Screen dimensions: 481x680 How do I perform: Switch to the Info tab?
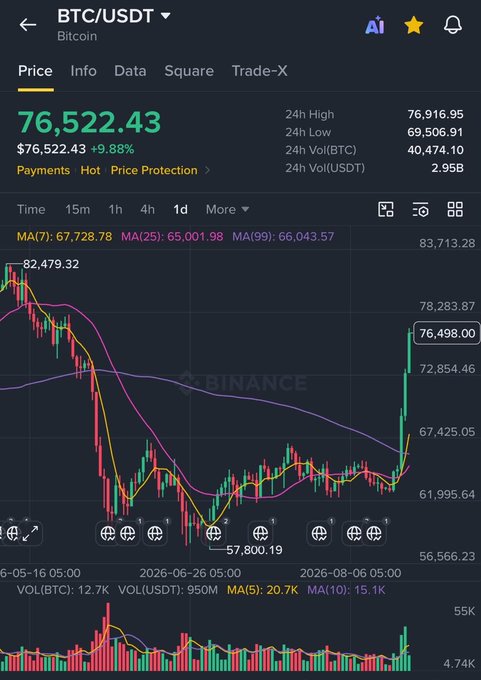click(83, 71)
